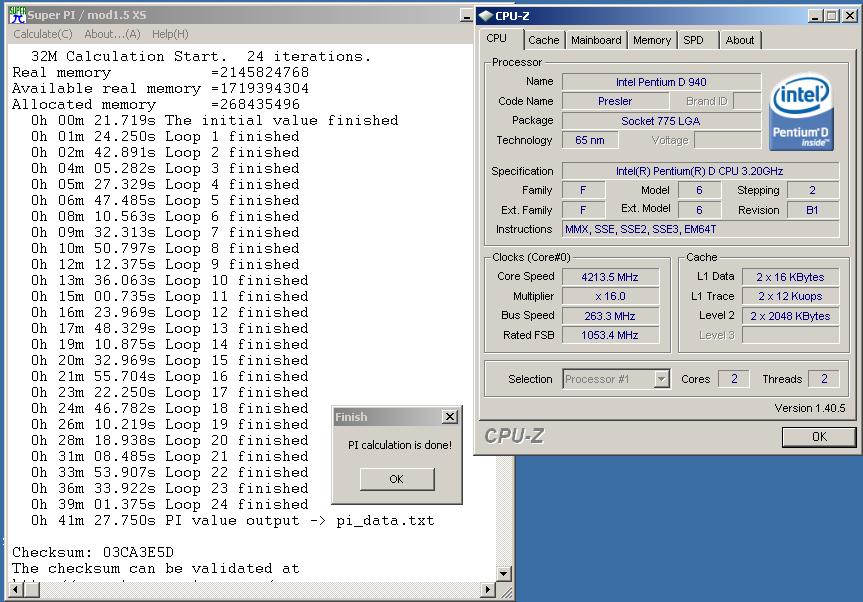863x602 pixels.
Task: Click the empty Level 3 cache field
Action: coord(790,335)
